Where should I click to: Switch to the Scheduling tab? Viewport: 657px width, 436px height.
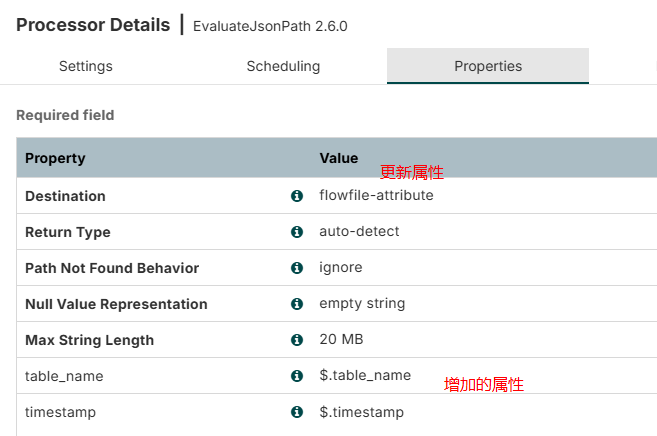(283, 66)
